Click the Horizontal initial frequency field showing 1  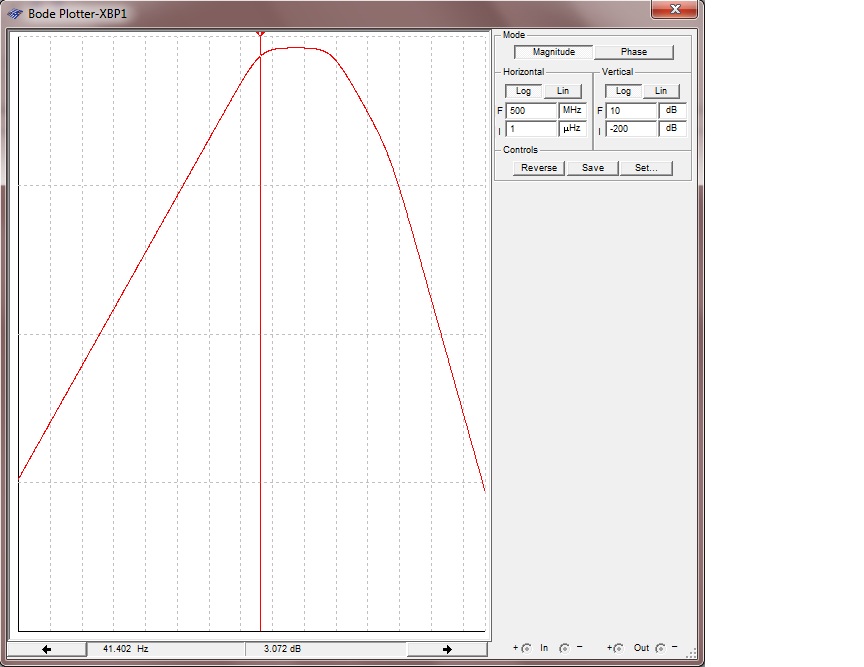tap(531, 129)
